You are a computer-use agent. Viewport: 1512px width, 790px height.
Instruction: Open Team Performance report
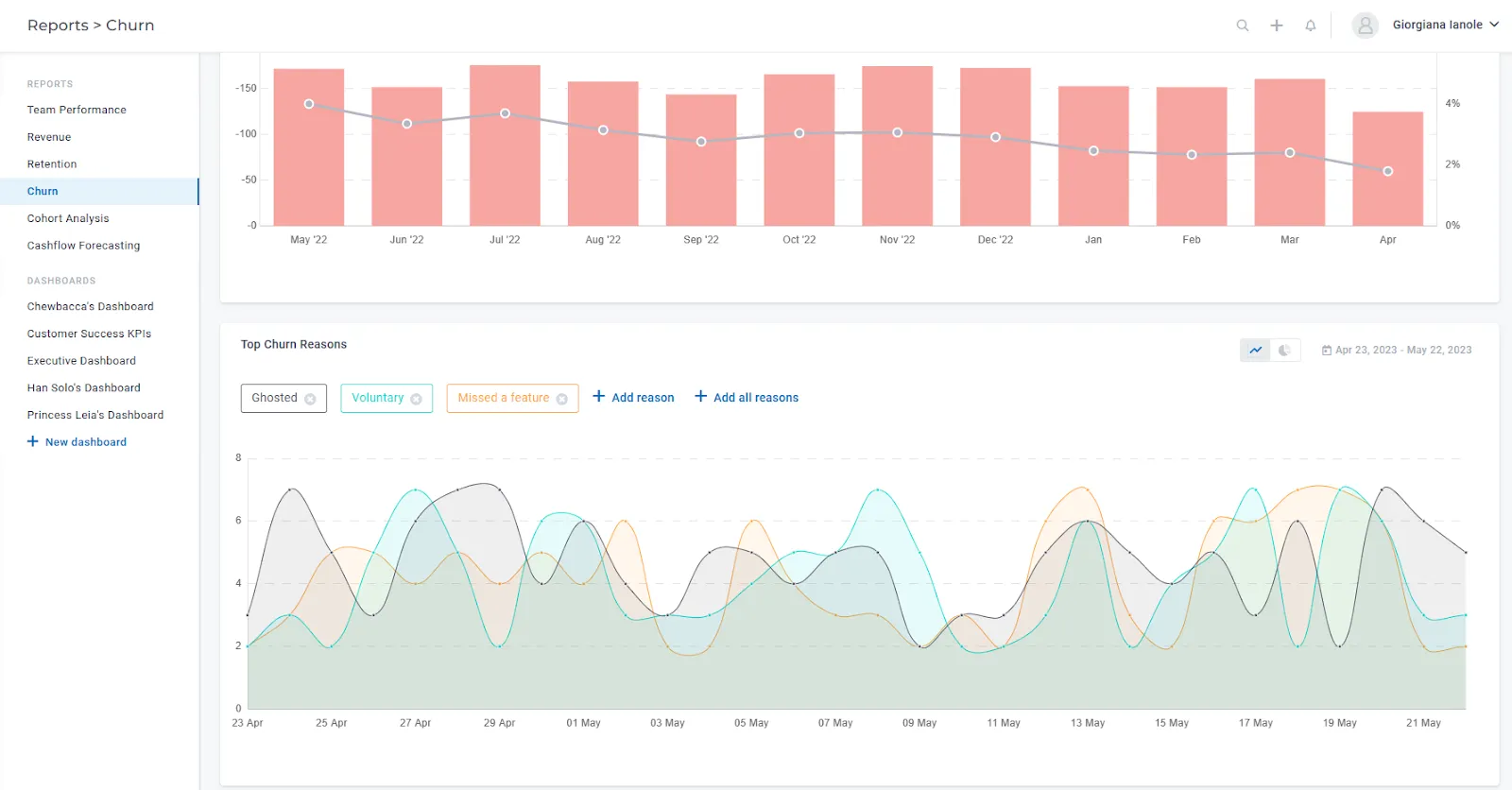coord(77,110)
